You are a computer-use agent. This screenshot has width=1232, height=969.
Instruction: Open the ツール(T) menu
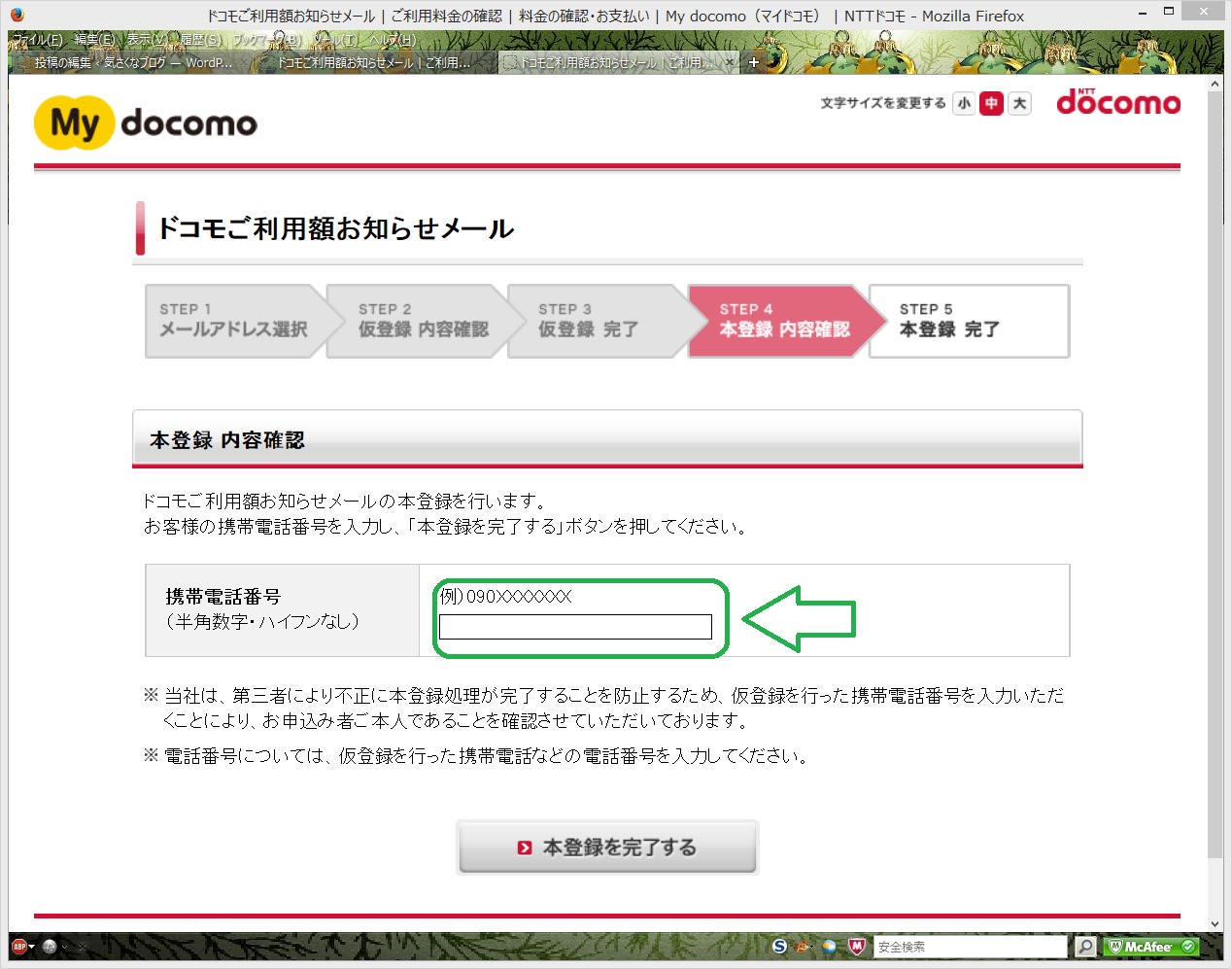[335, 40]
